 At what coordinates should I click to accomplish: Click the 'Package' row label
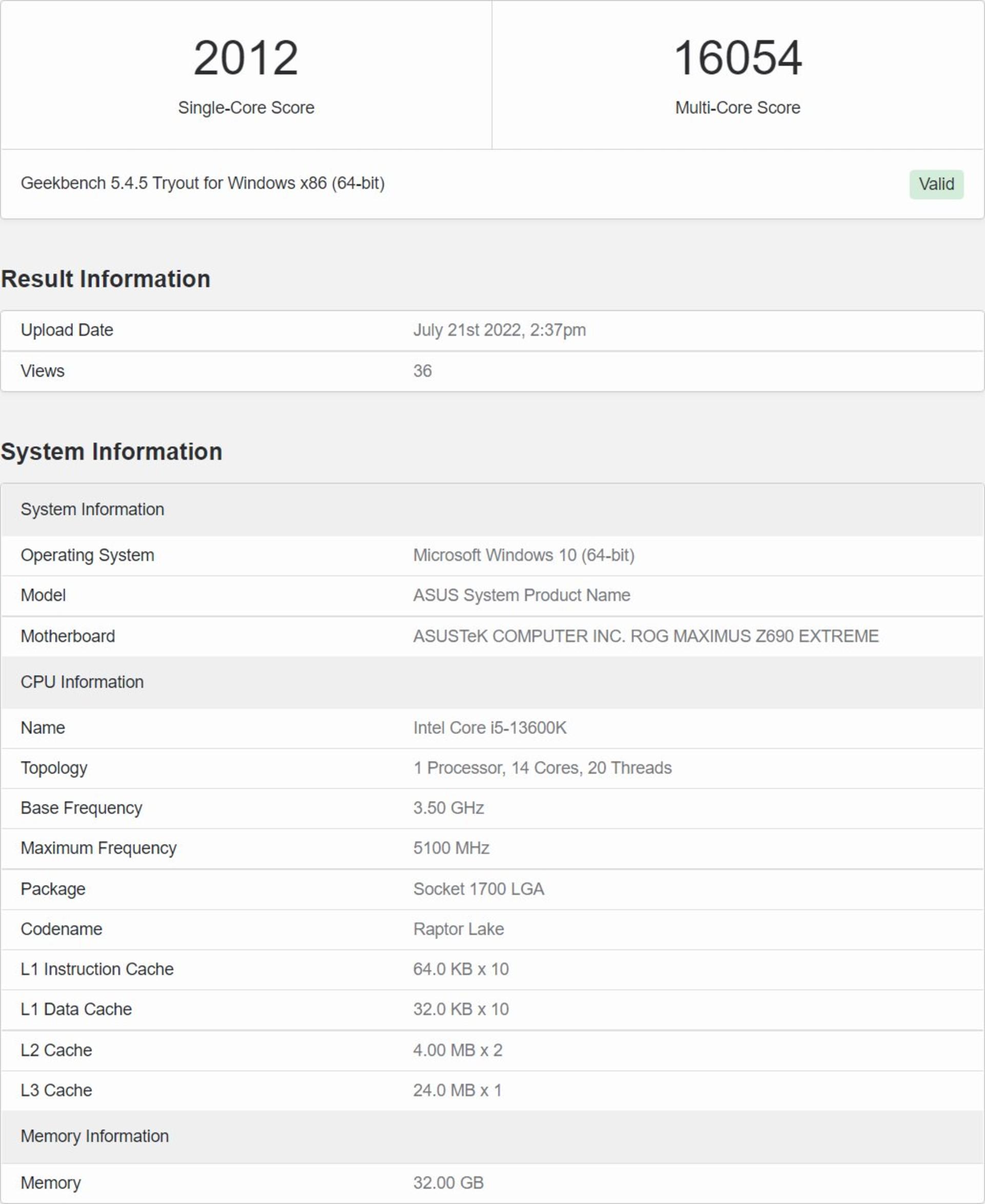click(x=53, y=889)
